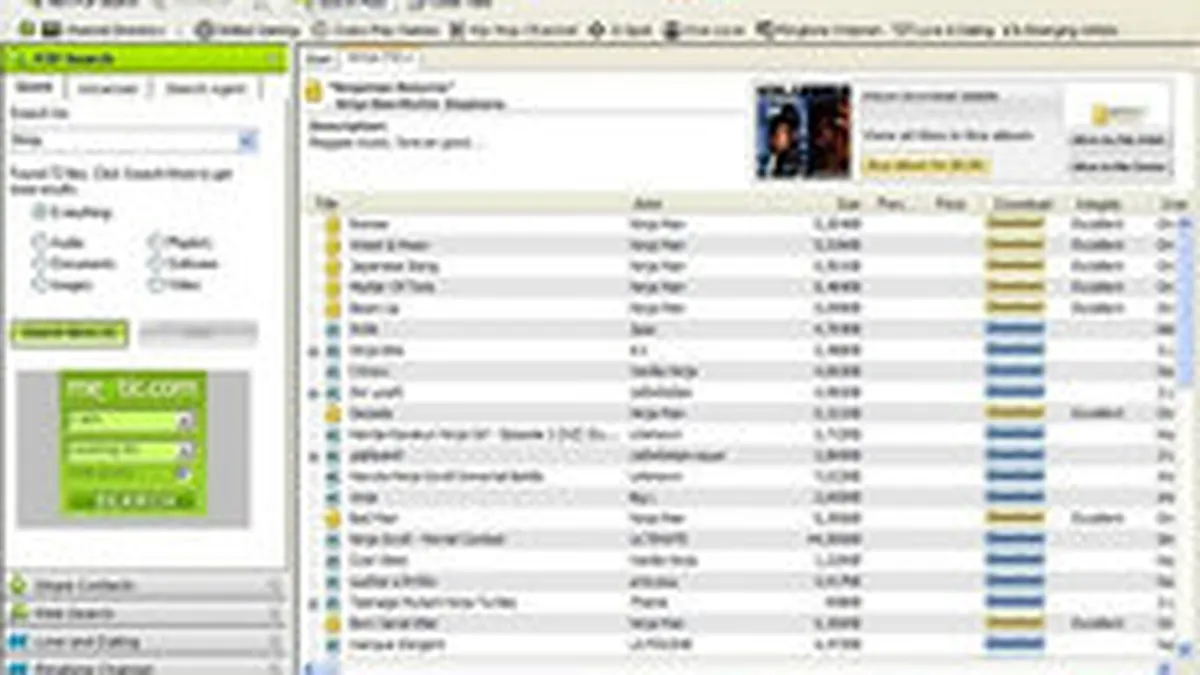Click the results list vertical scrollbar
Image resolution: width=1200 pixels, height=675 pixels.
[1191, 400]
